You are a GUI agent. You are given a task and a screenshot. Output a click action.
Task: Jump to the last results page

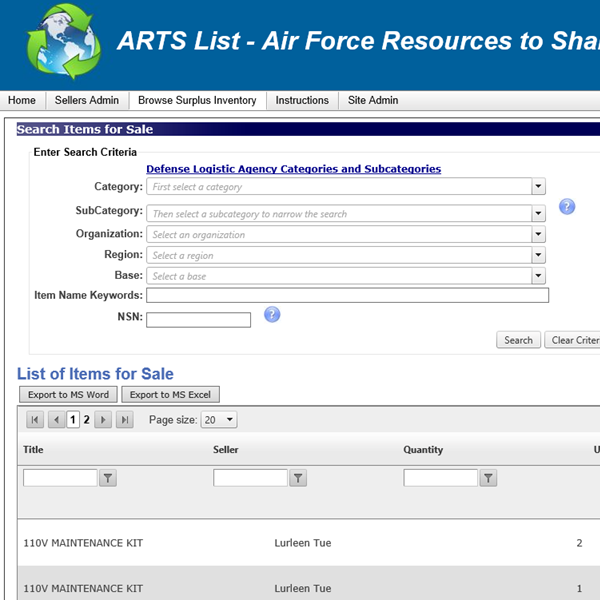tap(124, 420)
